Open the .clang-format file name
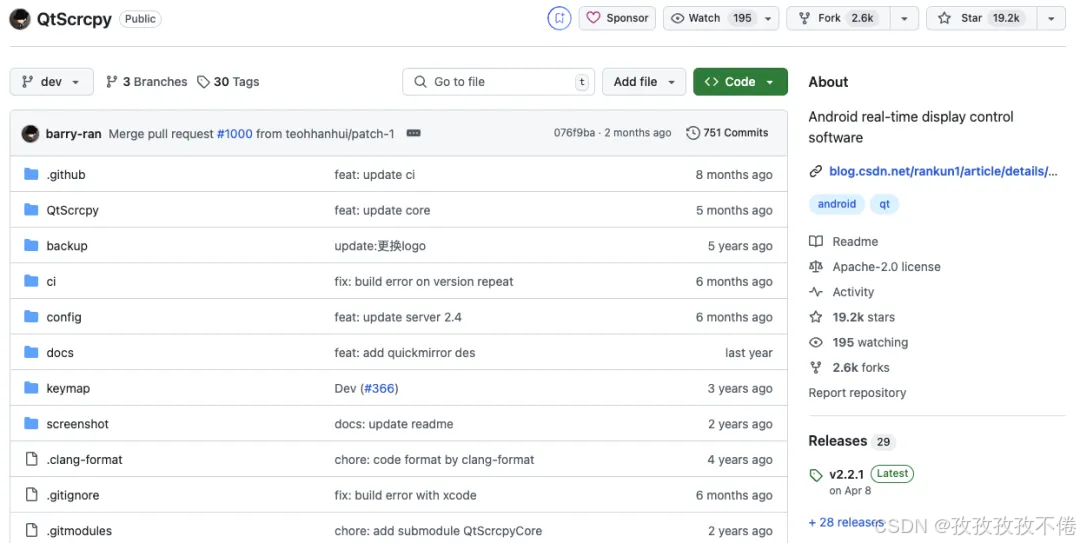1080x543 pixels. (84, 460)
